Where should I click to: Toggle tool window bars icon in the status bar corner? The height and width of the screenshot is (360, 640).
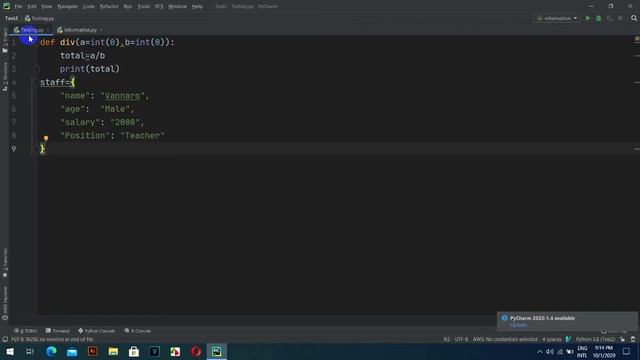pyautogui.click(x=5, y=339)
